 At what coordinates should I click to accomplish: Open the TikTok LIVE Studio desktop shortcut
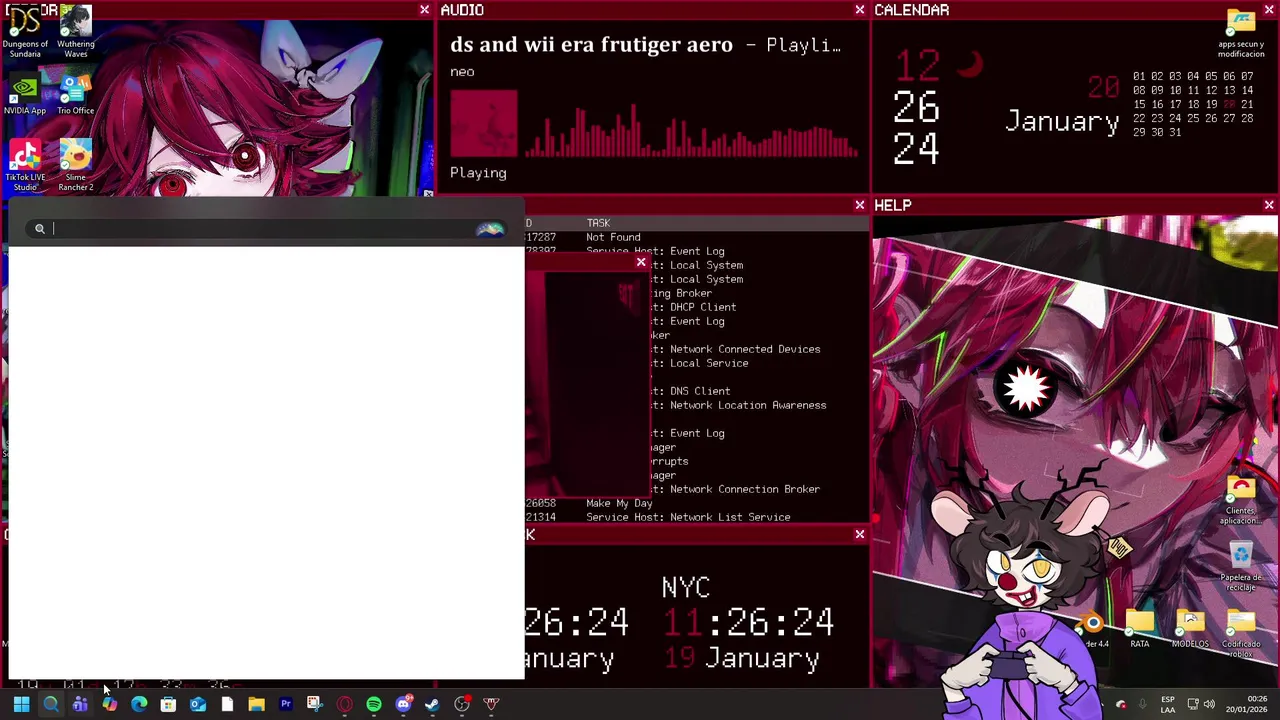(25, 166)
